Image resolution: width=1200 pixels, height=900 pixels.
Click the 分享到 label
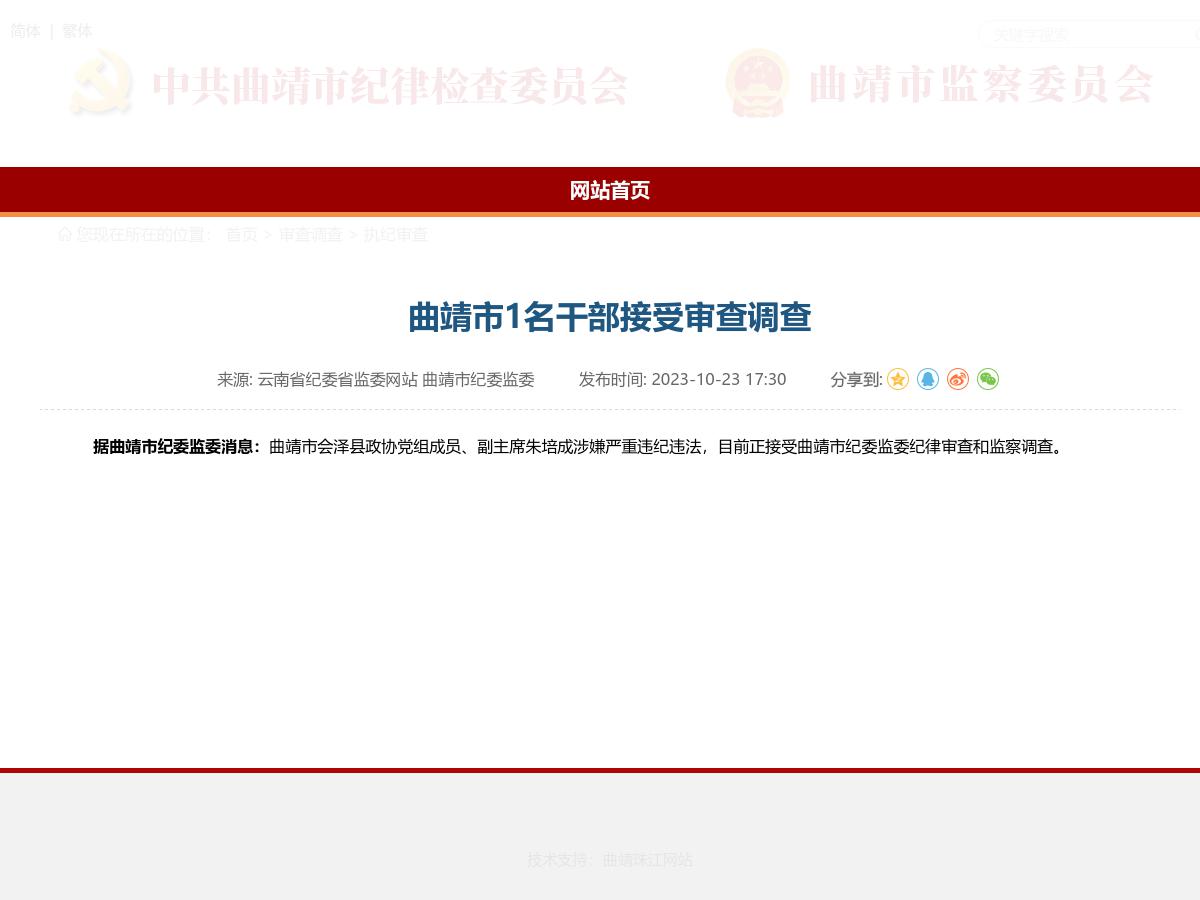pos(856,379)
